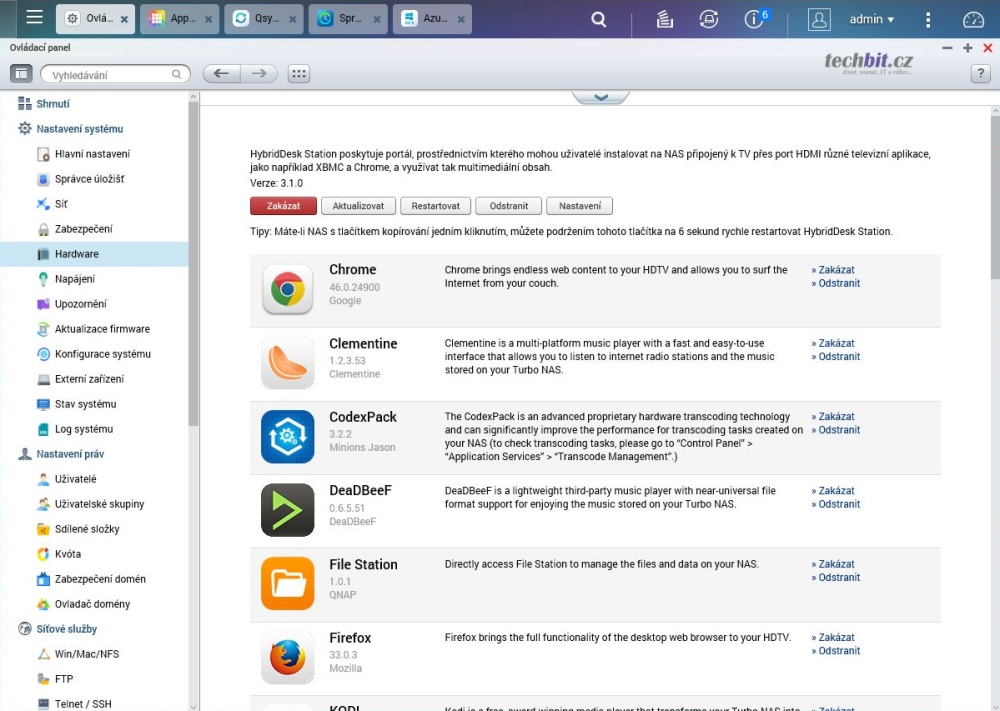Click the Restartovat button
The image size is (1000, 711).
pos(435,206)
